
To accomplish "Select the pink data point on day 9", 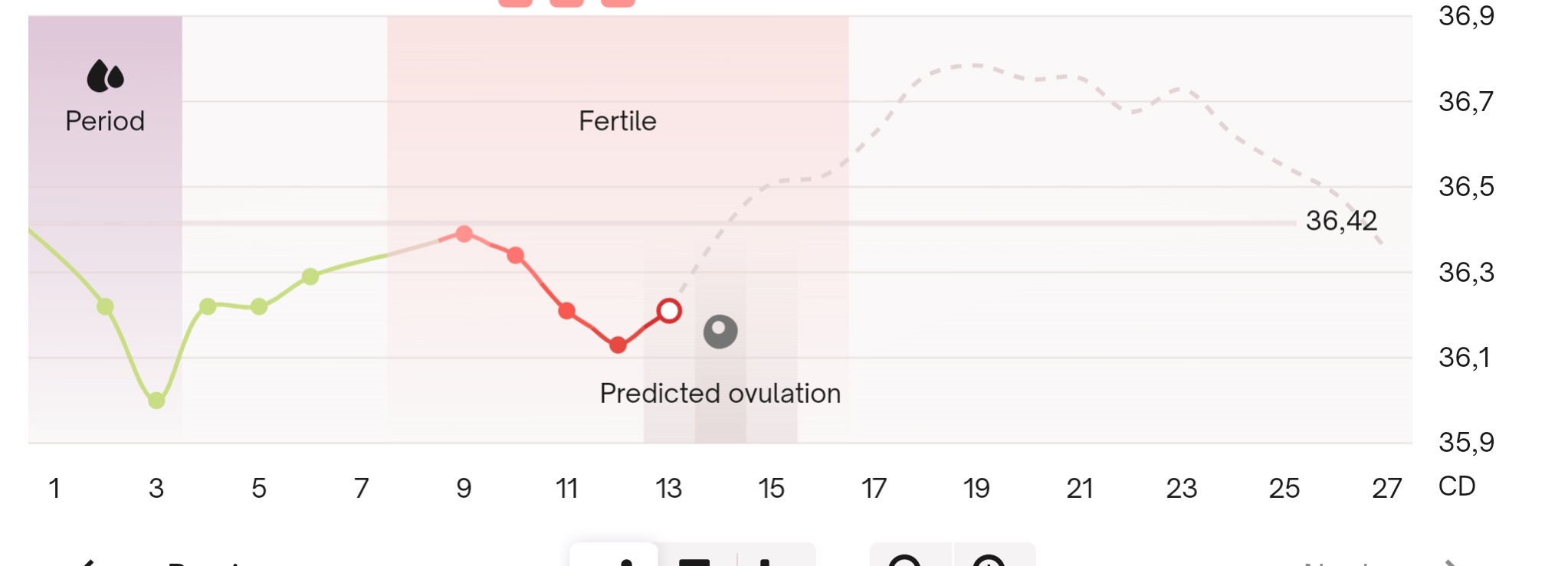I will (x=464, y=234).
